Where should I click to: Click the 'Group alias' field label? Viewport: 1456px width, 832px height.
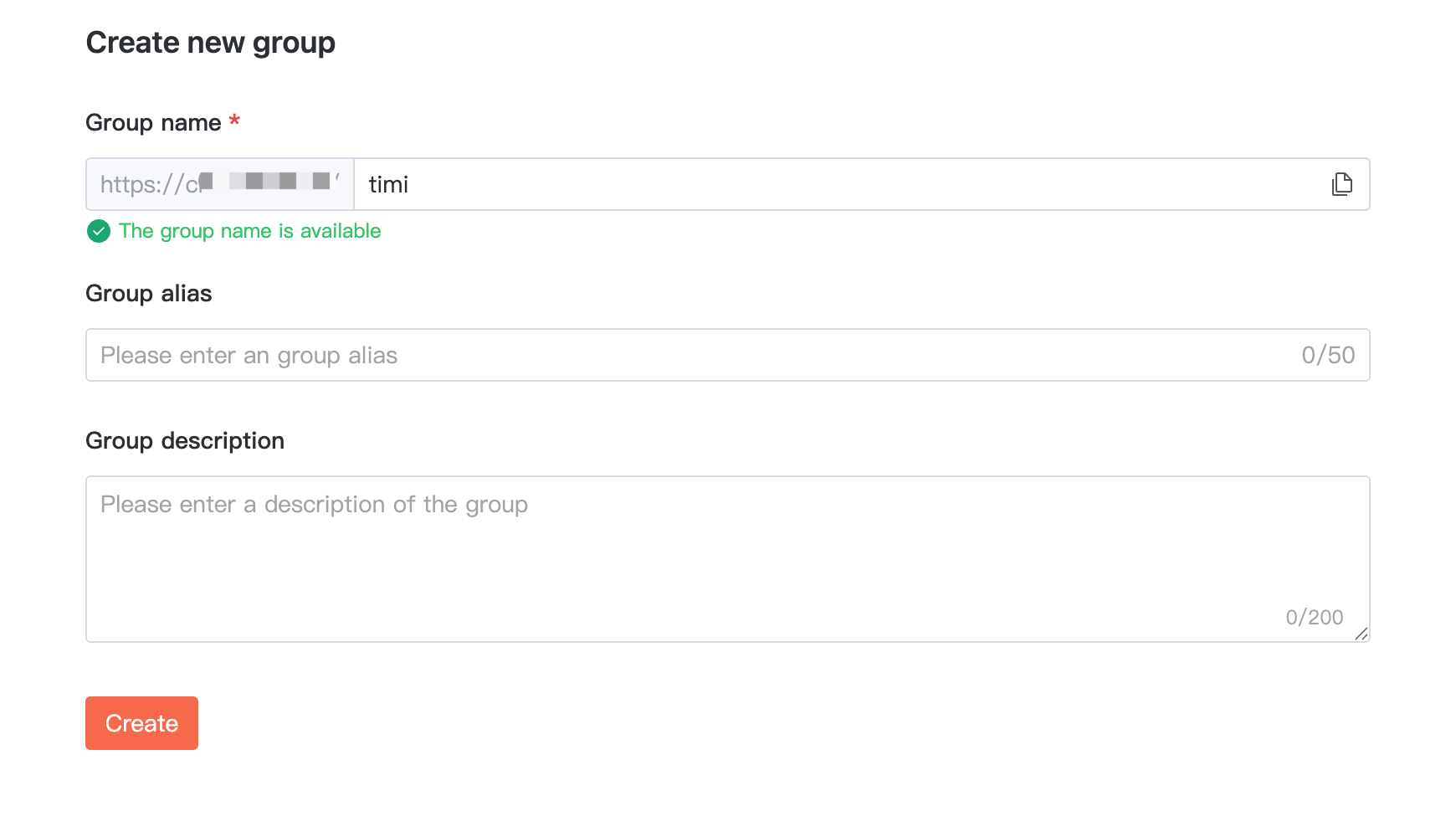click(149, 294)
